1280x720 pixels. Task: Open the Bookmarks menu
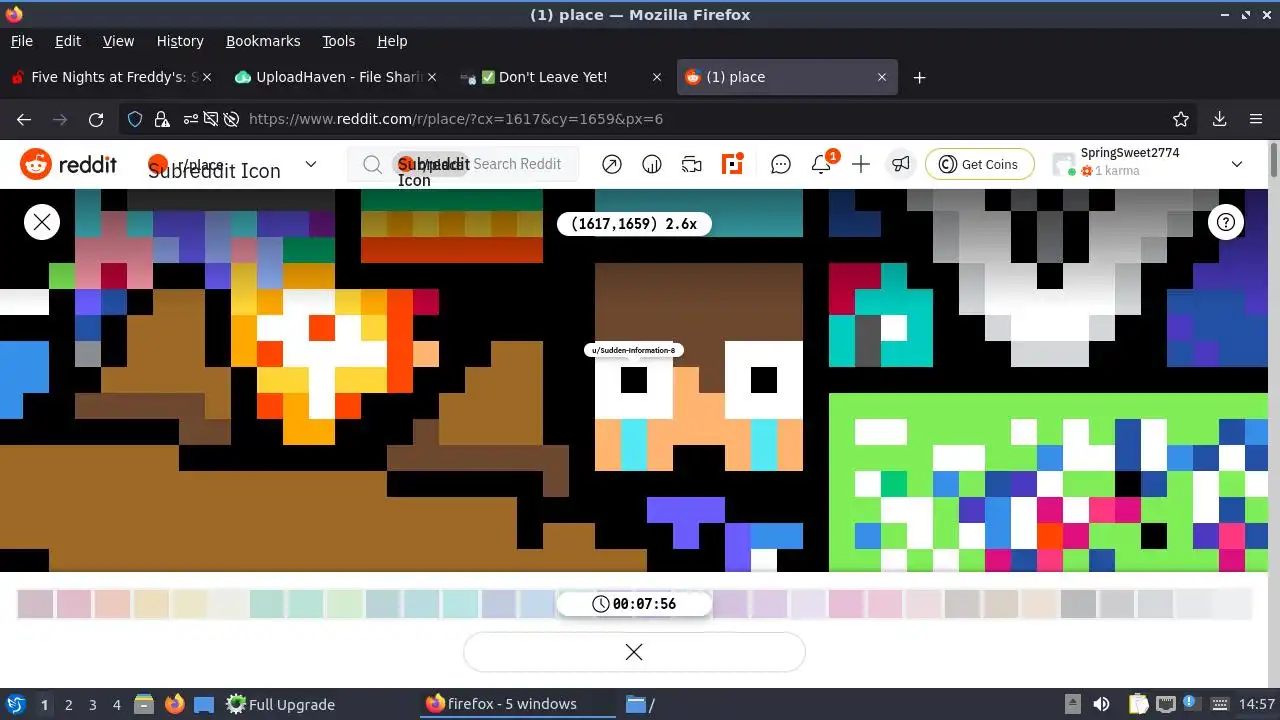[x=263, y=41]
